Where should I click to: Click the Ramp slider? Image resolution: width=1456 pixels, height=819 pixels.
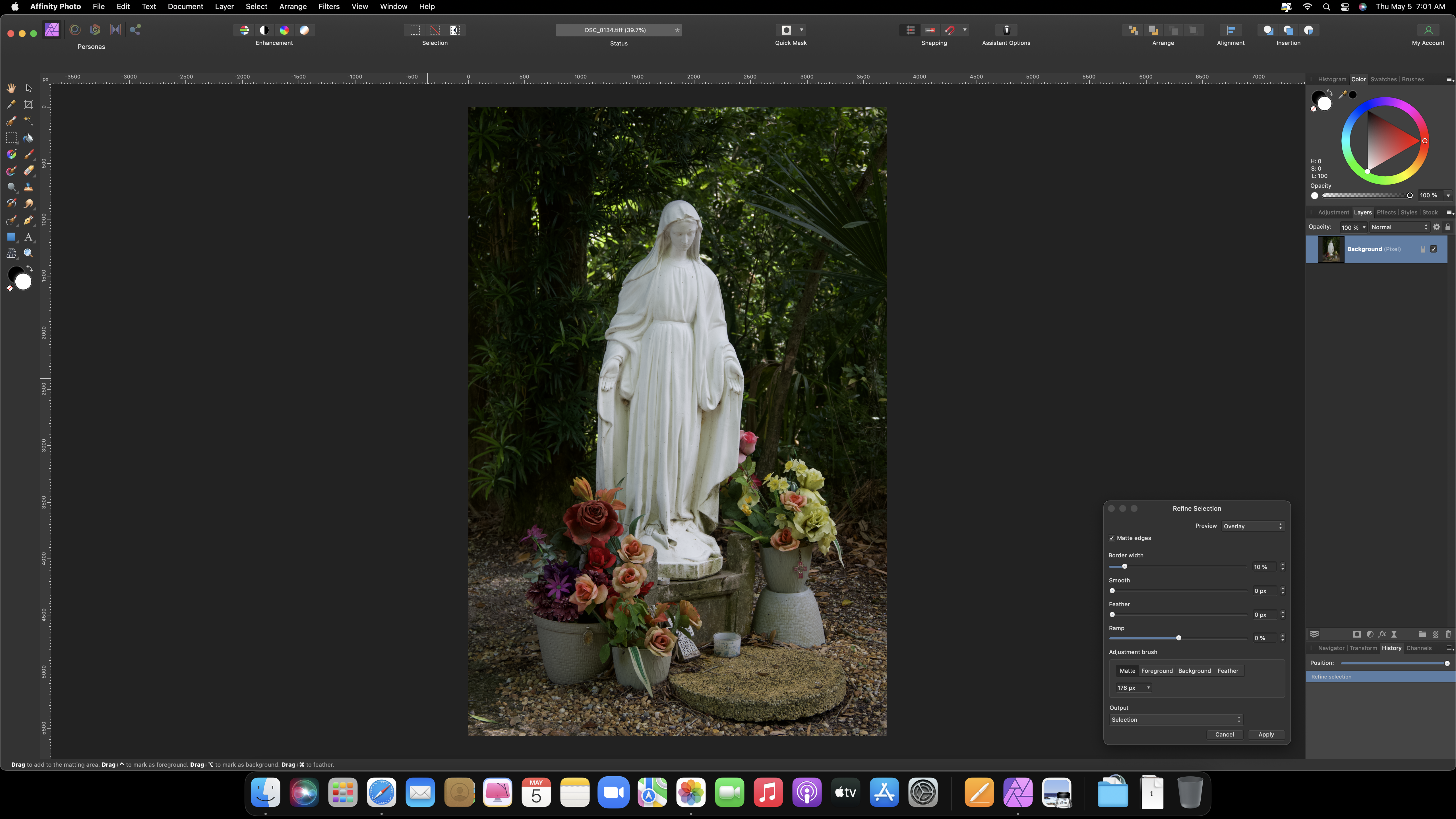pos(1178,638)
